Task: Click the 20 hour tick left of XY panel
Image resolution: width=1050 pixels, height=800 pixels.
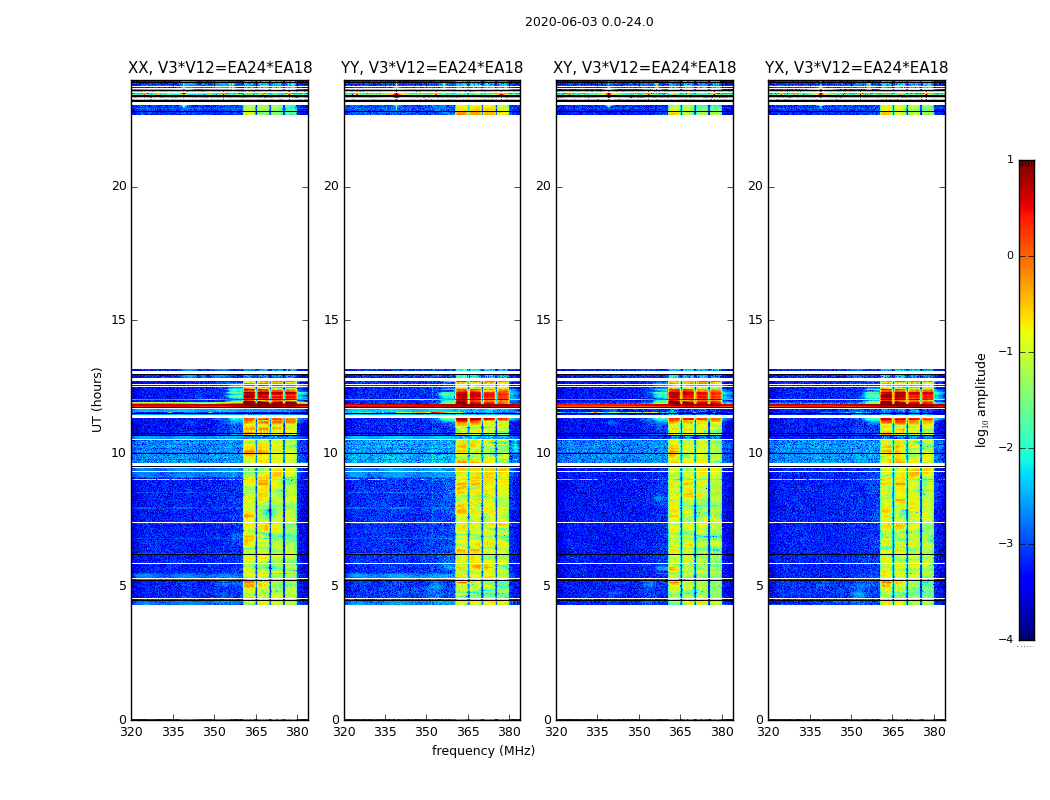Action: (x=543, y=186)
